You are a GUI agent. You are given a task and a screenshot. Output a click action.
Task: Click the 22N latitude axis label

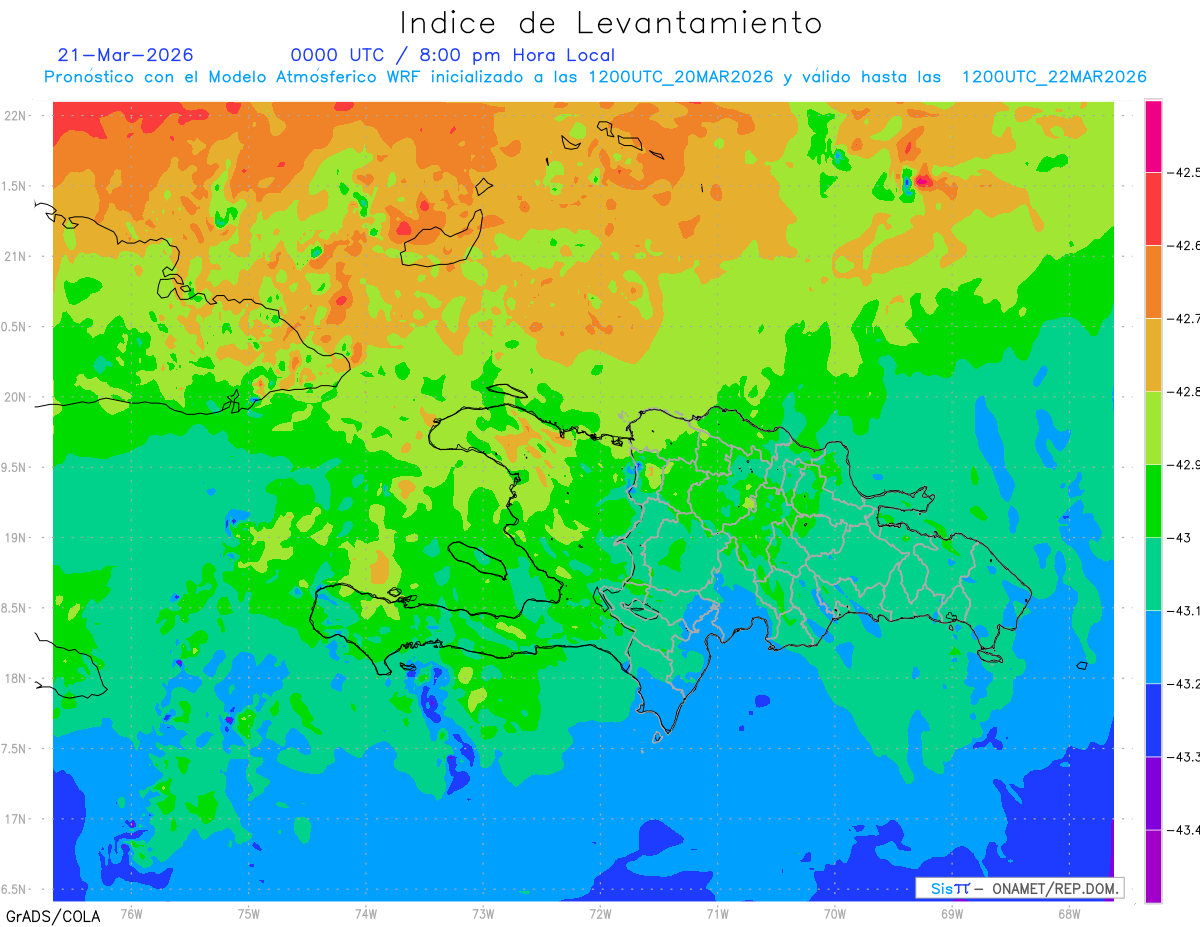tap(15, 115)
